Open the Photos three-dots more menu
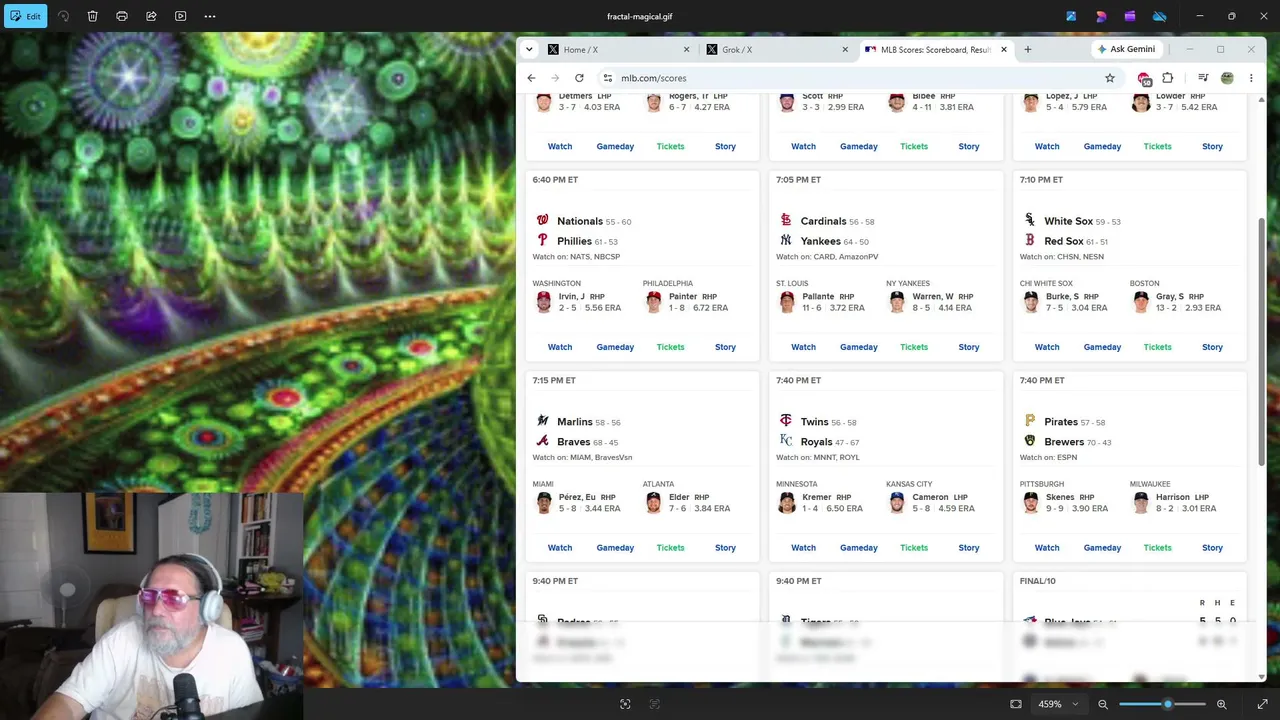 [x=210, y=16]
